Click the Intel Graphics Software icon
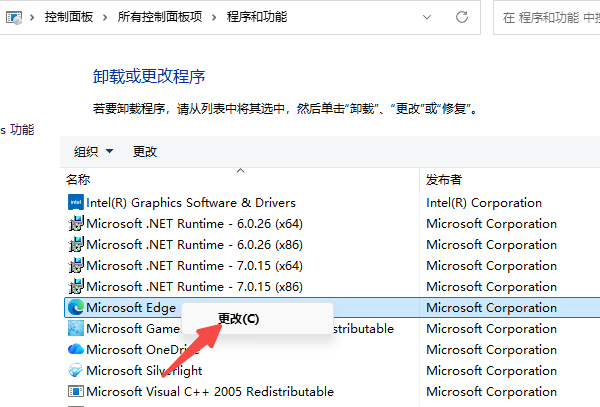The width and height of the screenshot is (600, 407). 75,203
